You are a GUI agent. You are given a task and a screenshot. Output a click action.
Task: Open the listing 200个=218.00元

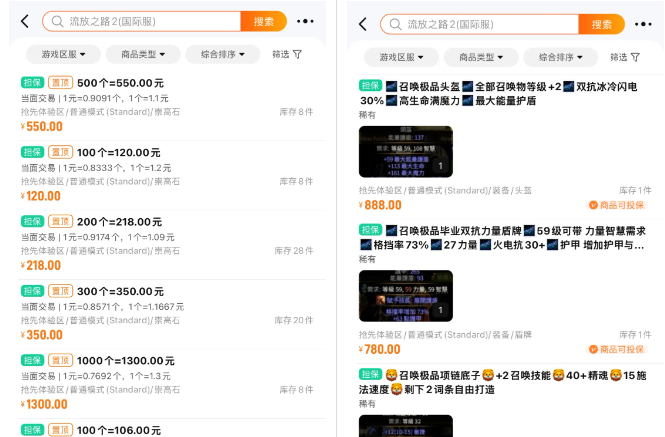click(120, 222)
